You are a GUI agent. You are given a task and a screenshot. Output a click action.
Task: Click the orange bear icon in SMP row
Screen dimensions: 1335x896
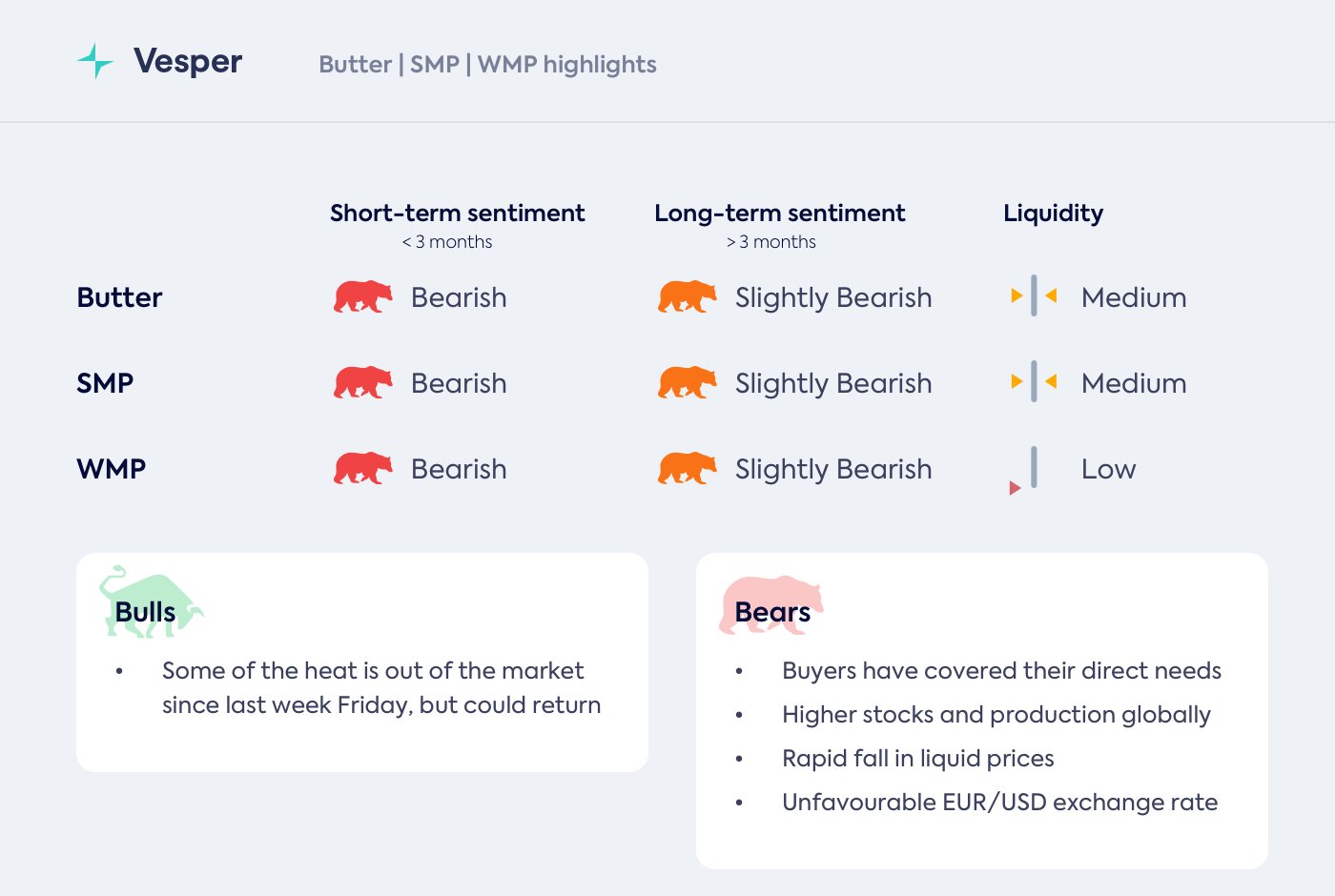[x=687, y=383]
